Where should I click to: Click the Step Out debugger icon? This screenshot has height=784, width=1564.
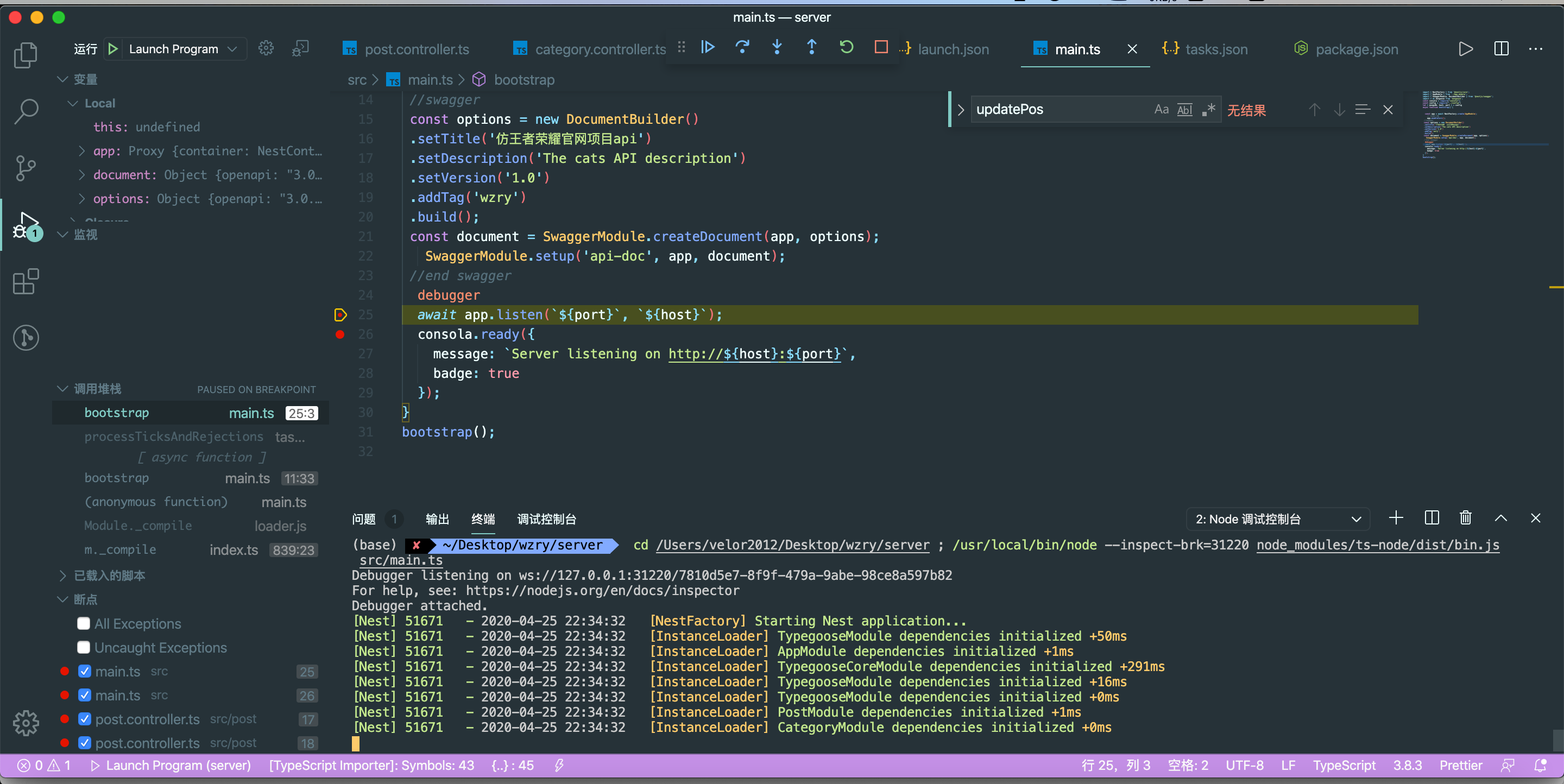click(x=811, y=47)
